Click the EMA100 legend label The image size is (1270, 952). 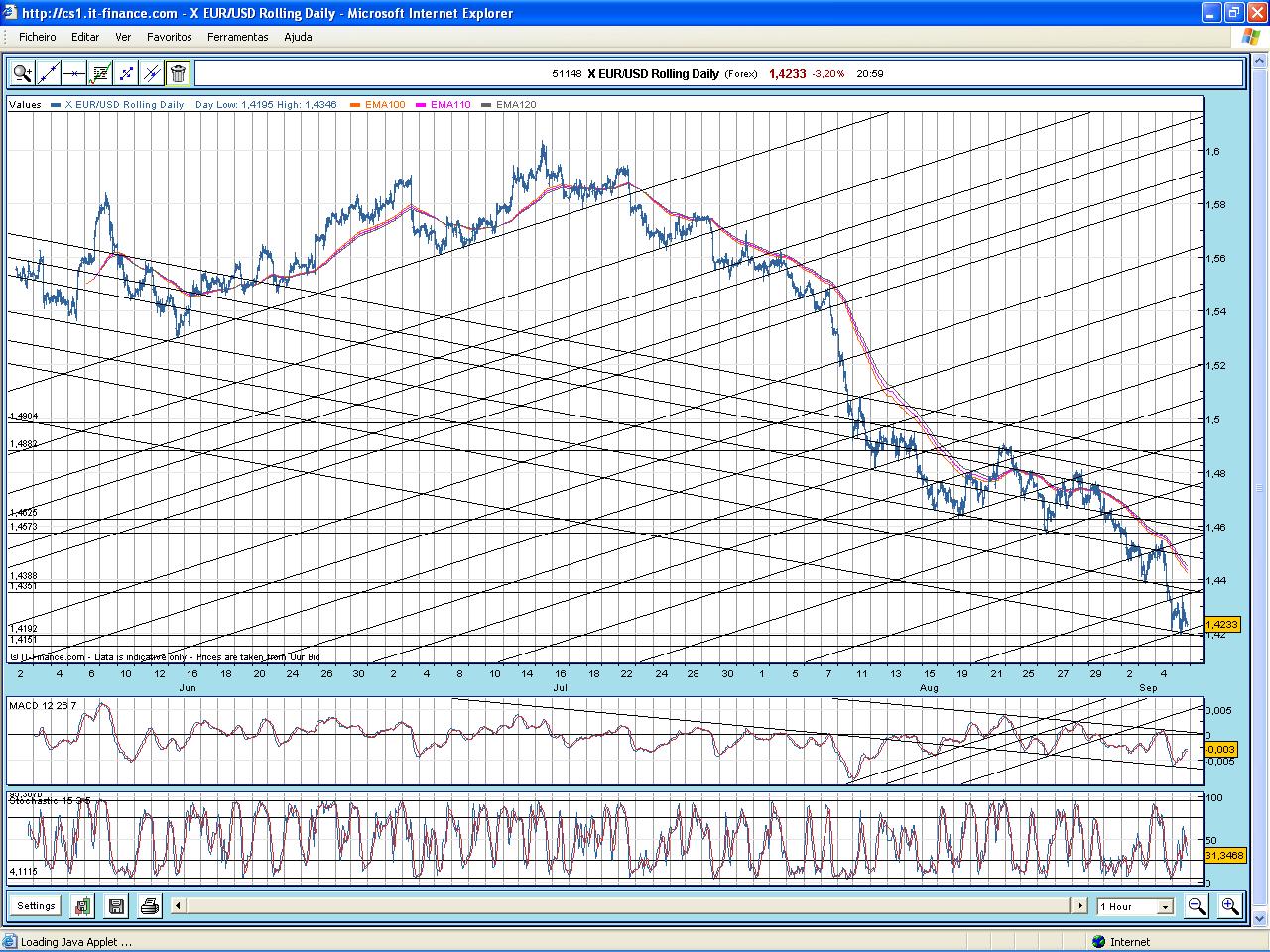(384, 104)
